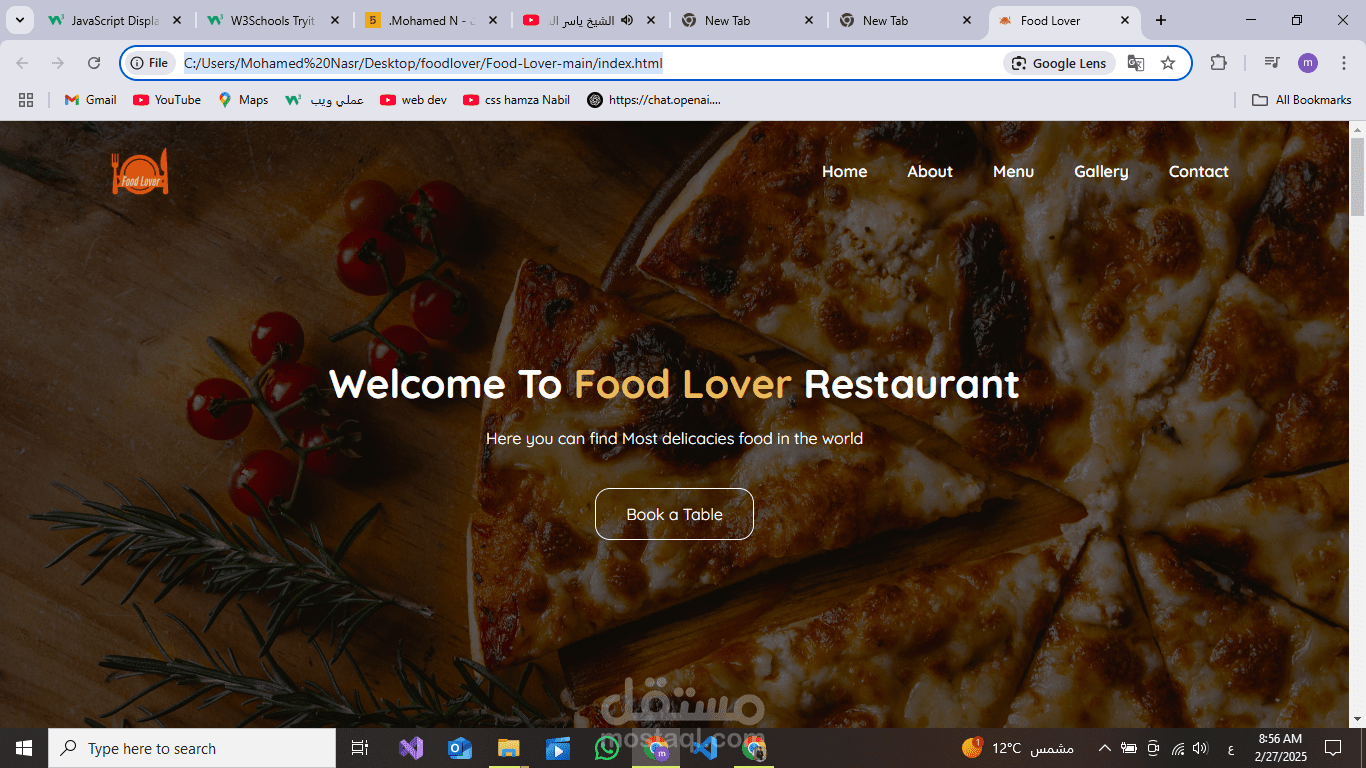The height and width of the screenshot is (768, 1366).
Task: Open Task View on the taskbar
Action: click(x=360, y=748)
